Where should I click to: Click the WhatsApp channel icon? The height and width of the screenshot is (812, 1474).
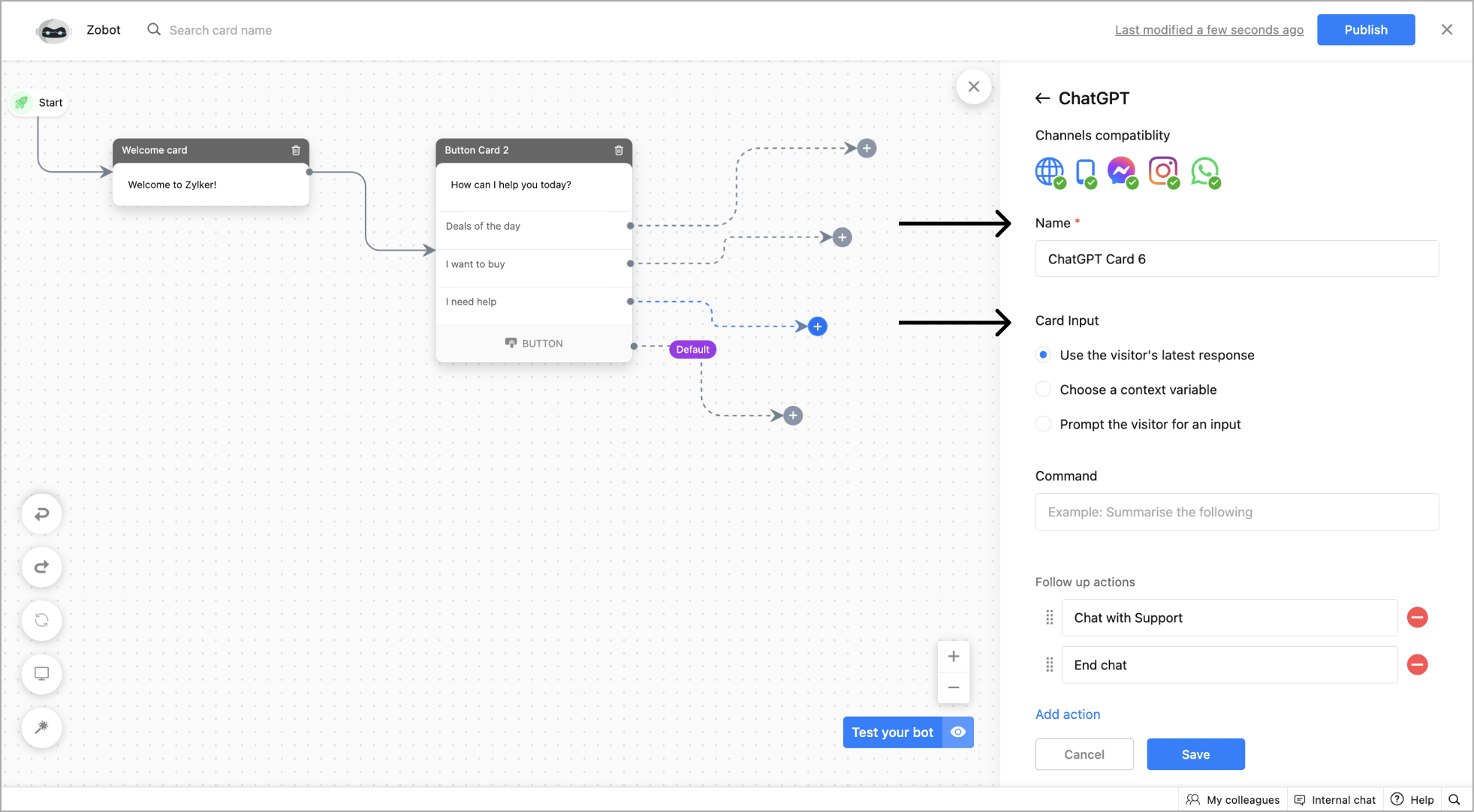click(x=1205, y=173)
